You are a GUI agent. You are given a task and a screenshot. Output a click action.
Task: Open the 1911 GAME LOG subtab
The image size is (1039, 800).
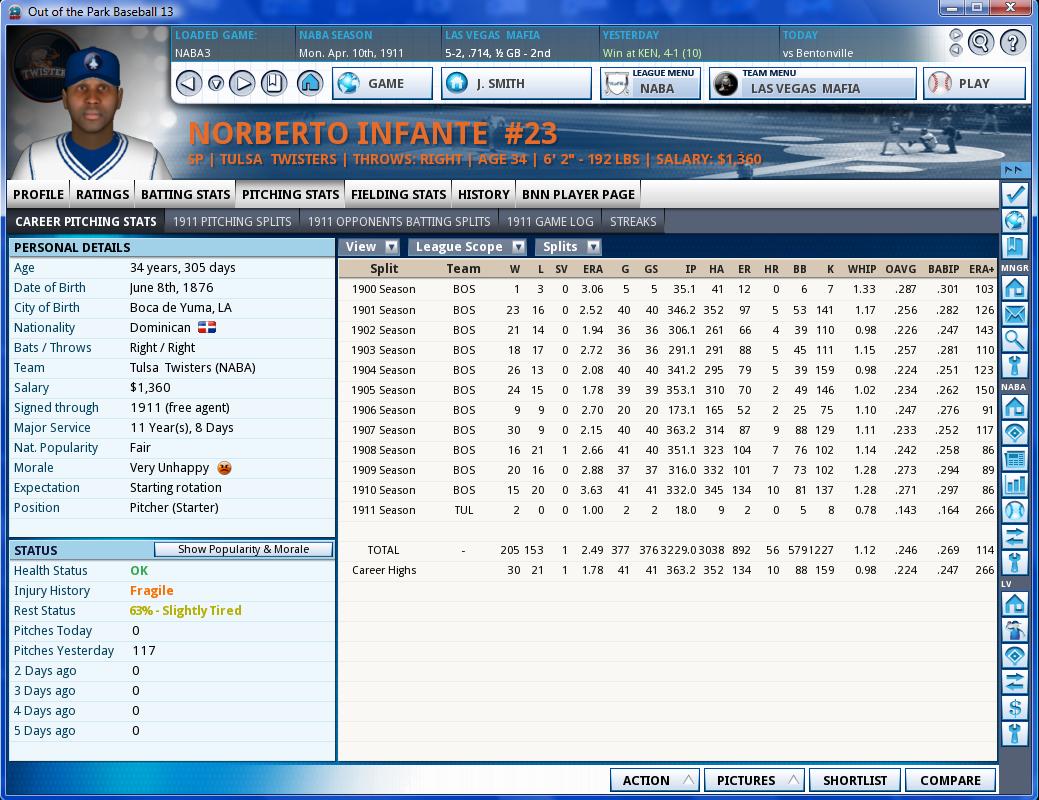click(550, 221)
